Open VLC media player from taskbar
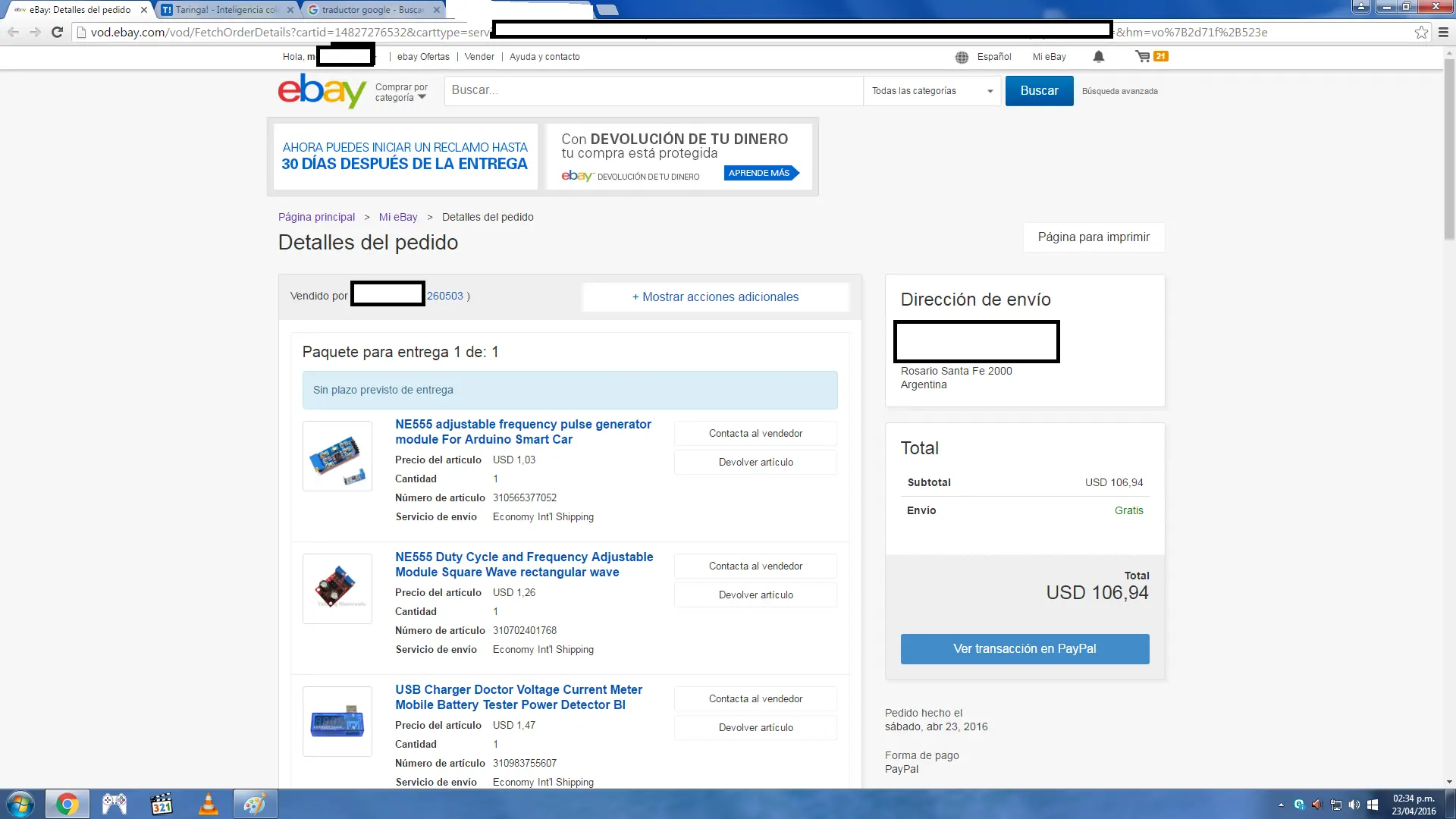The width and height of the screenshot is (1456, 819). tap(208, 804)
